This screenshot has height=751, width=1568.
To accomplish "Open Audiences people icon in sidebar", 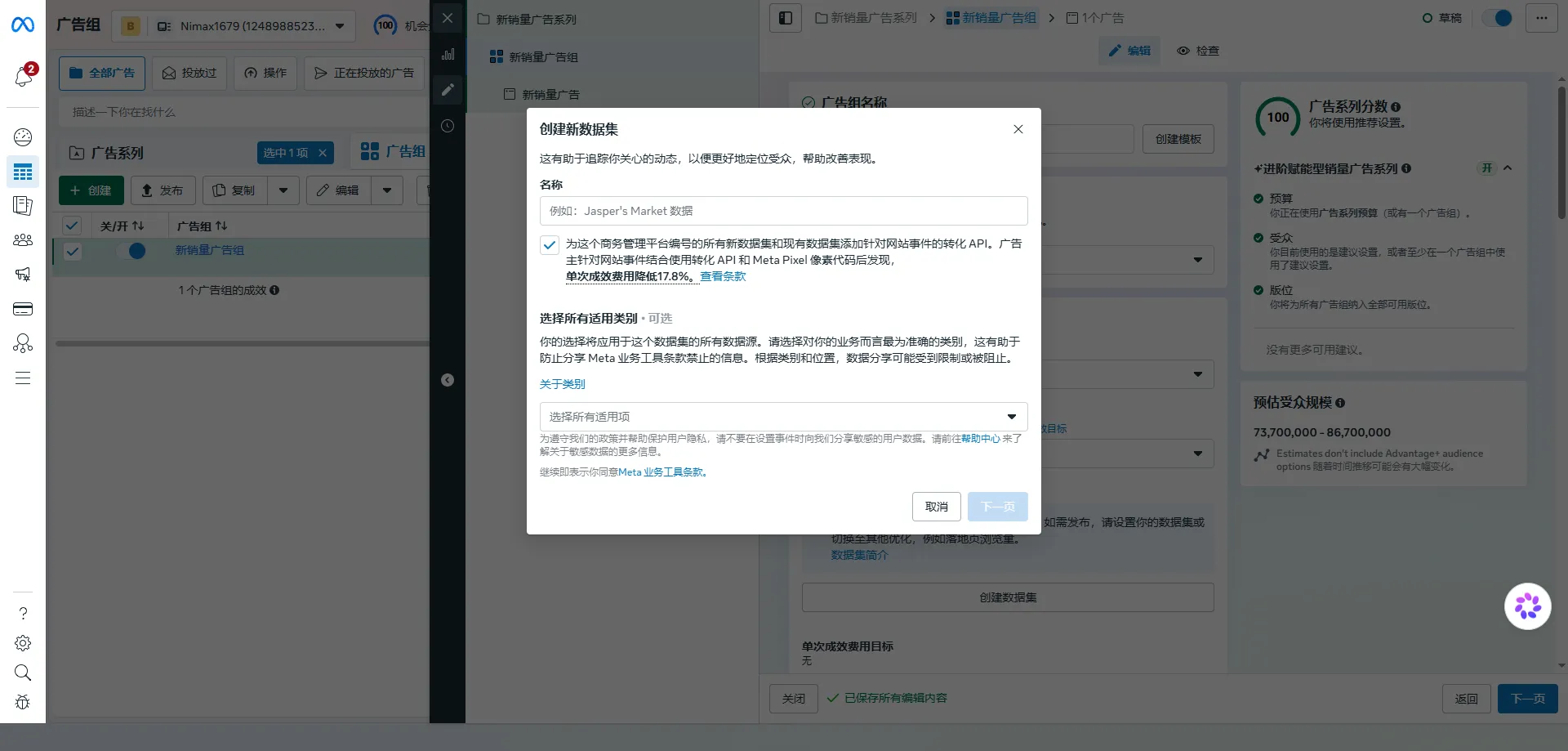I will pos(23,240).
